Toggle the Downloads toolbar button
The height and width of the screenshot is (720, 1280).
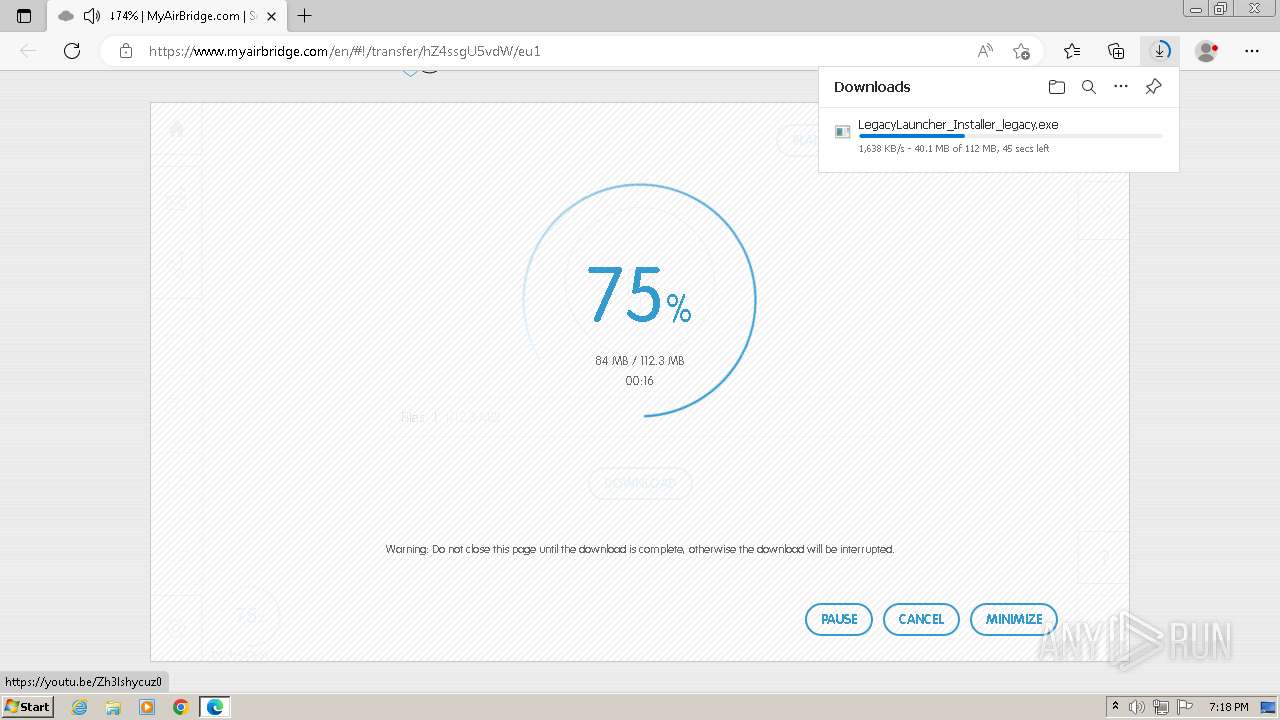click(x=1160, y=51)
